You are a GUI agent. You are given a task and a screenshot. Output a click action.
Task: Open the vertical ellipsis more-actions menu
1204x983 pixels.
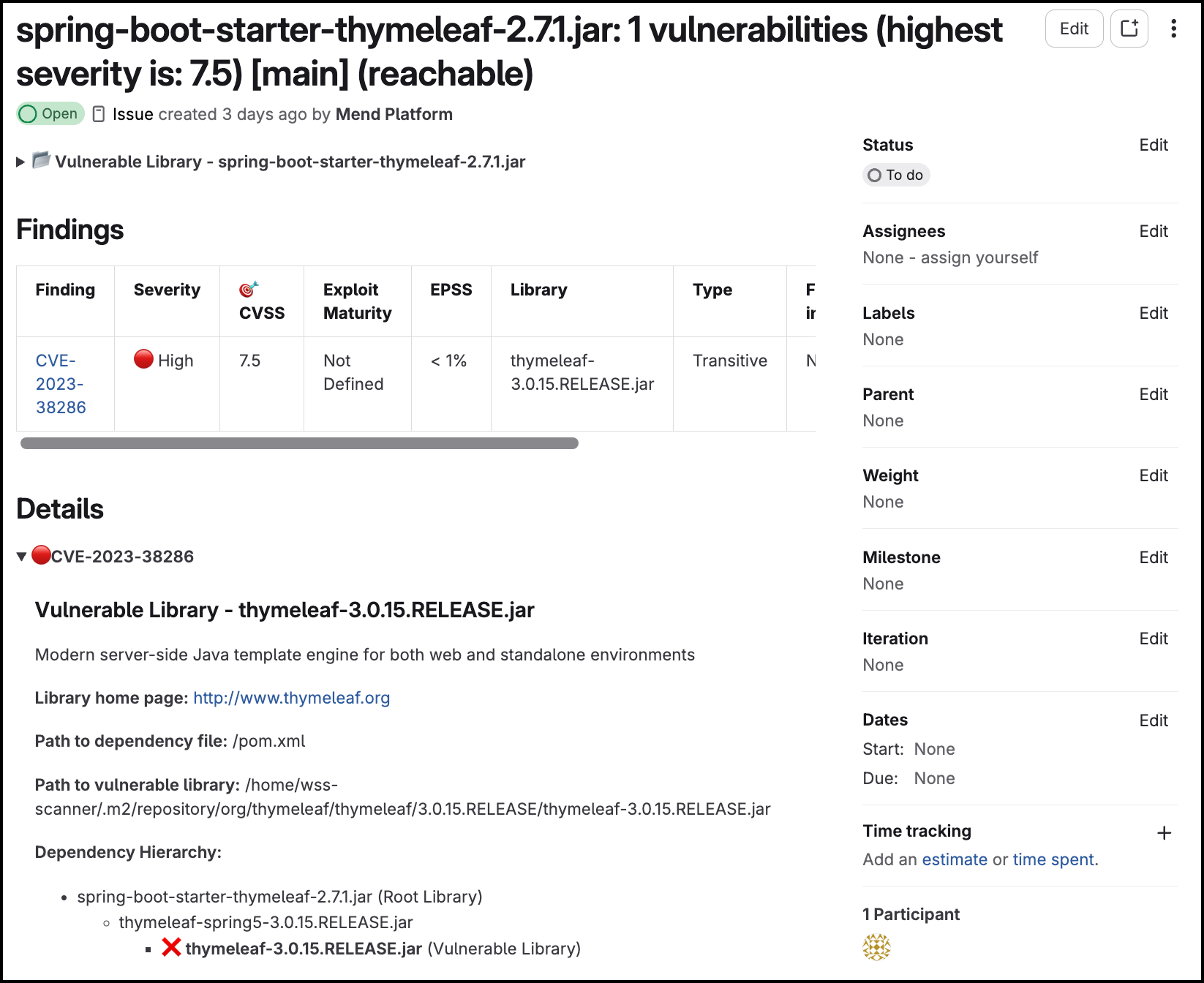(1173, 29)
